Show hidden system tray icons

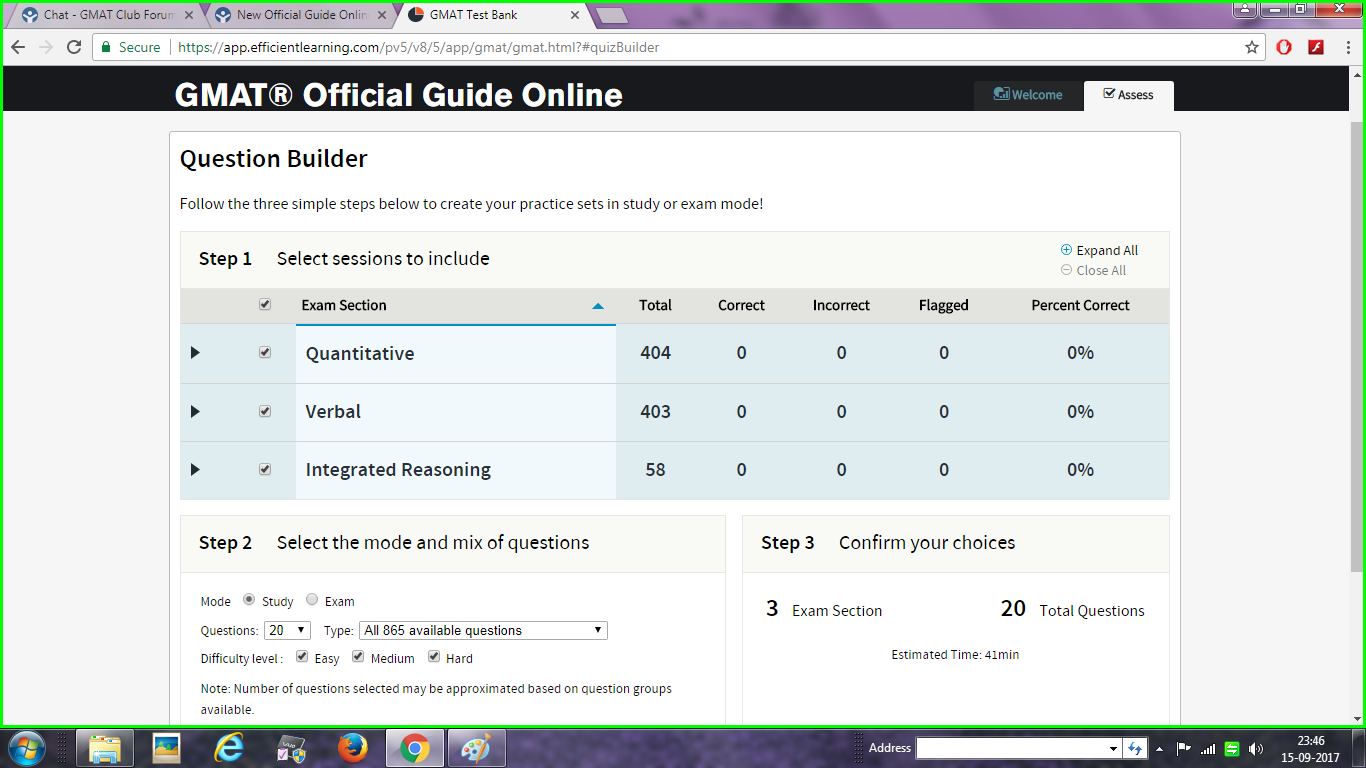click(x=1159, y=748)
